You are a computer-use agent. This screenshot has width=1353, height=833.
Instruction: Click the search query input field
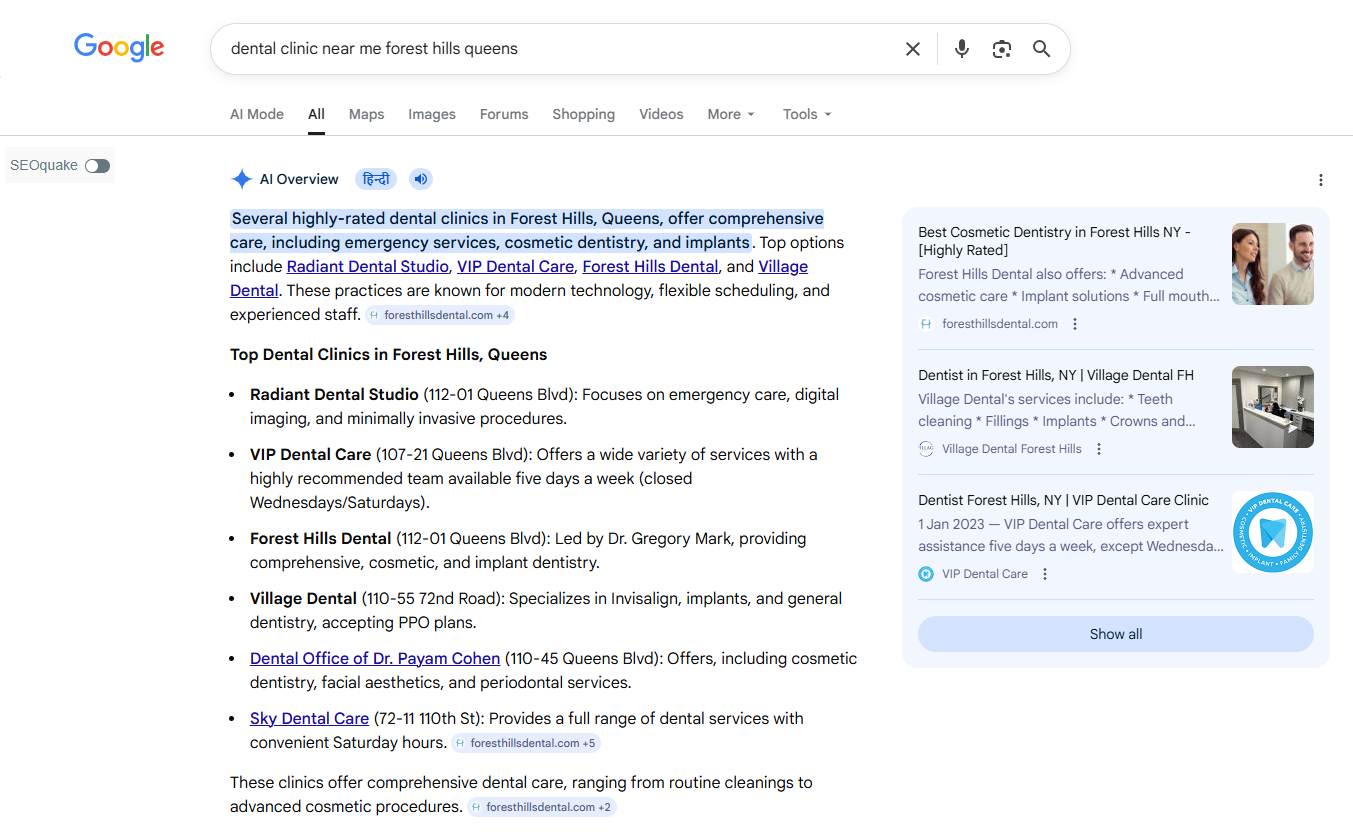[x=560, y=48]
